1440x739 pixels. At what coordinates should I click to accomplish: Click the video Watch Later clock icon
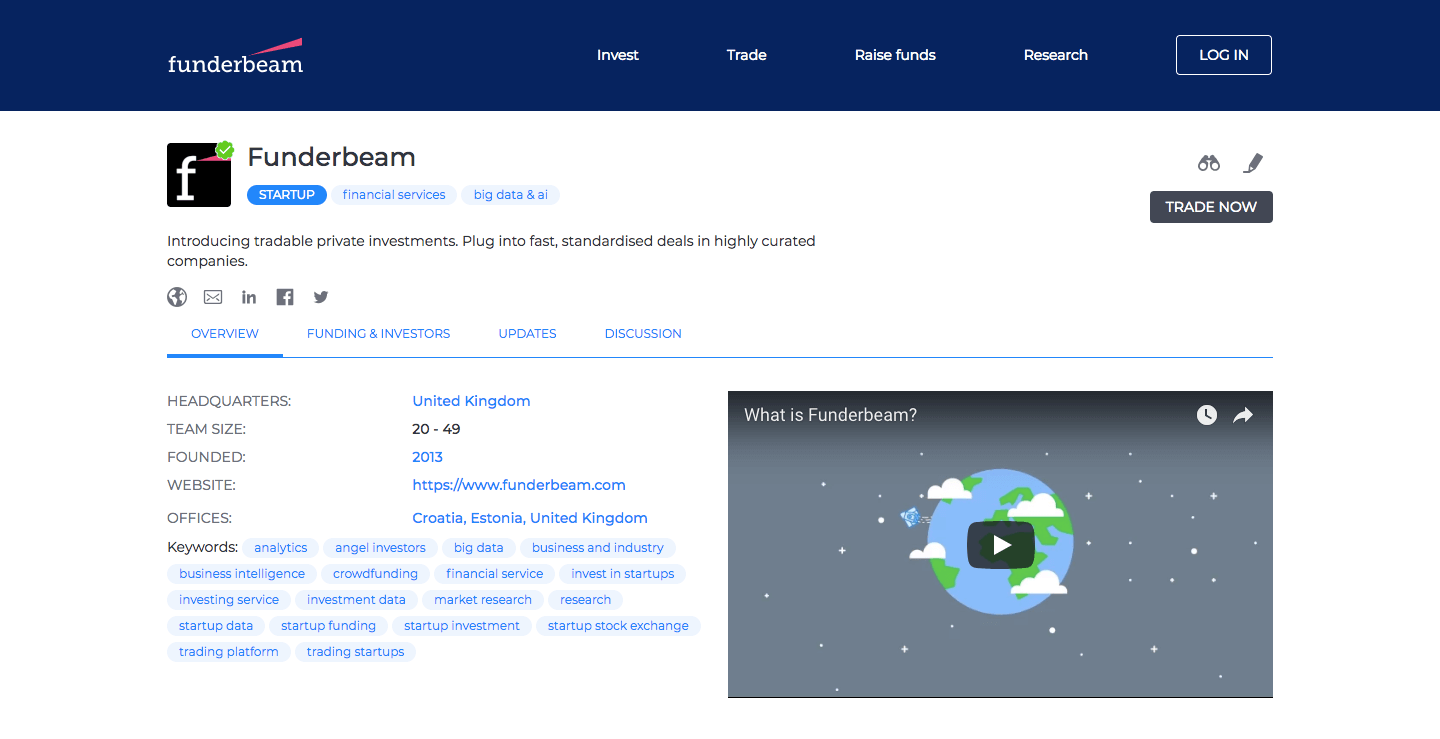pyautogui.click(x=1207, y=415)
